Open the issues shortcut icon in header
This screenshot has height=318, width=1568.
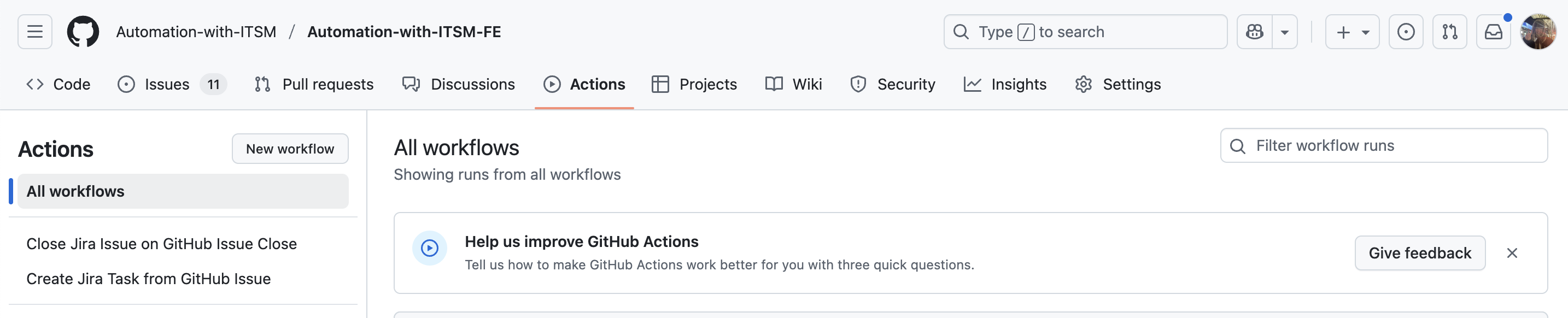tap(1406, 32)
